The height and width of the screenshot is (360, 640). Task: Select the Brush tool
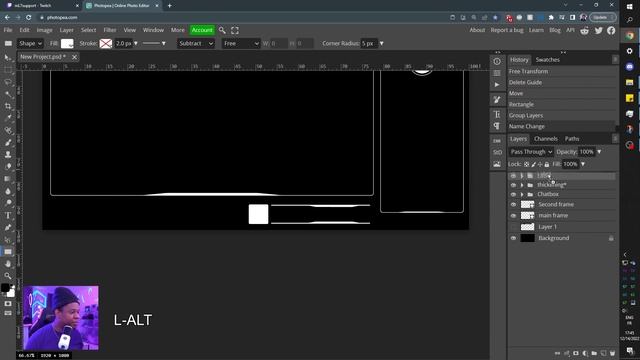(8, 142)
